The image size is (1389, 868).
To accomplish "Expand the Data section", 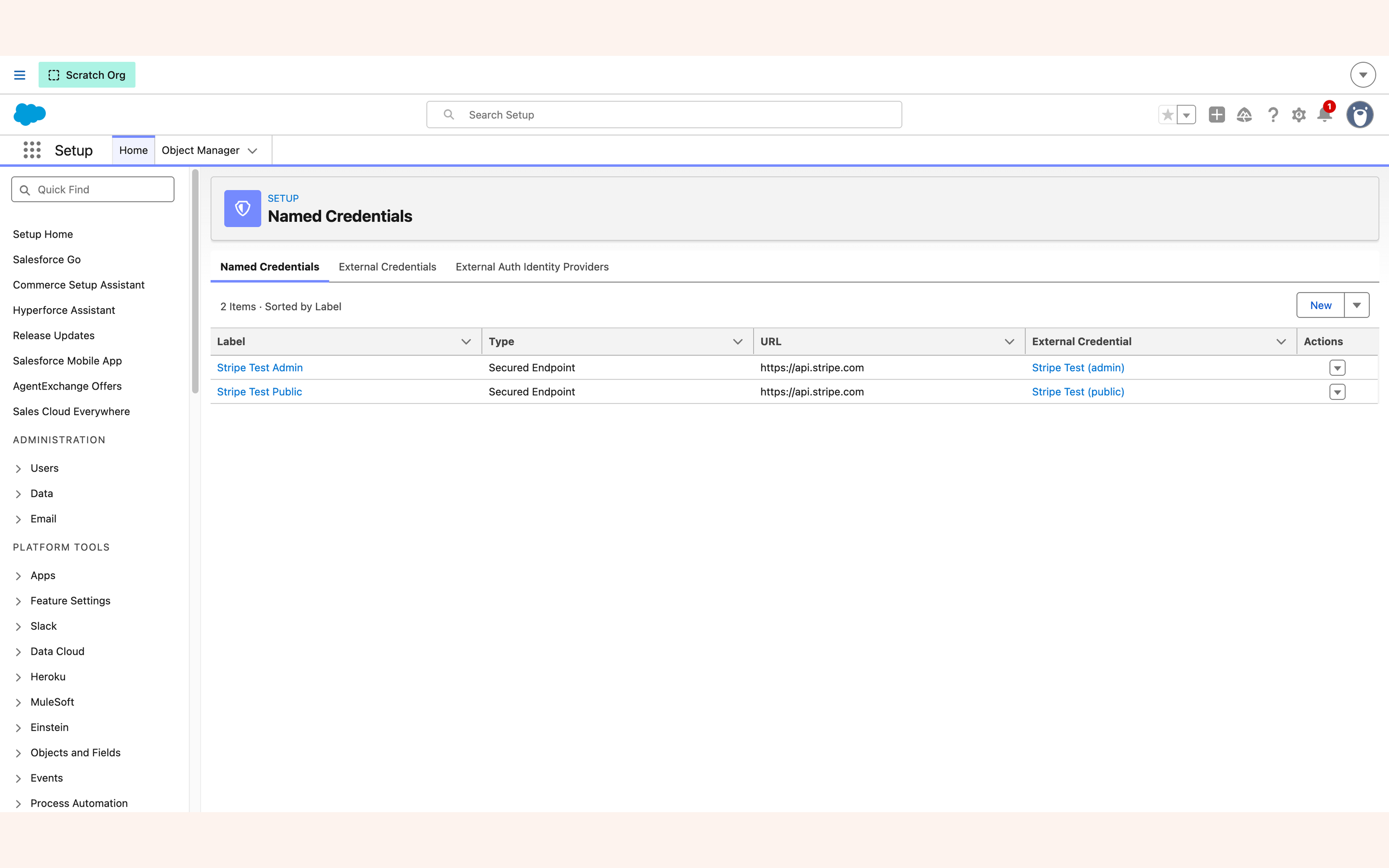I will [x=18, y=494].
